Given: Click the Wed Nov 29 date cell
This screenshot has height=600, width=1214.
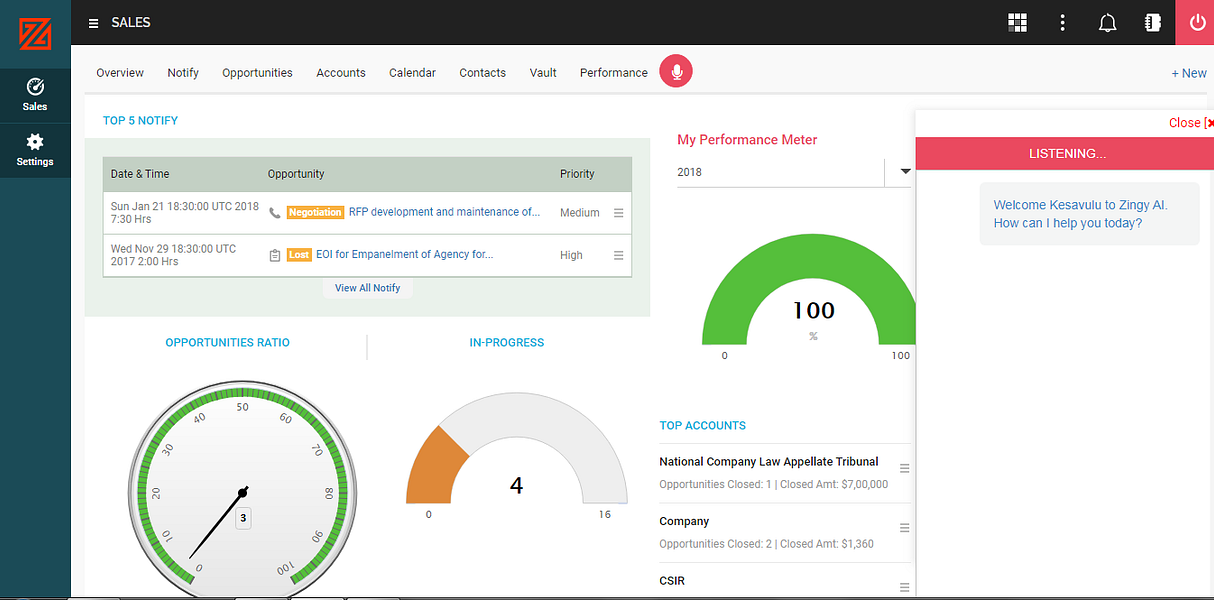Looking at the screenshot, I should coord(174,255).
